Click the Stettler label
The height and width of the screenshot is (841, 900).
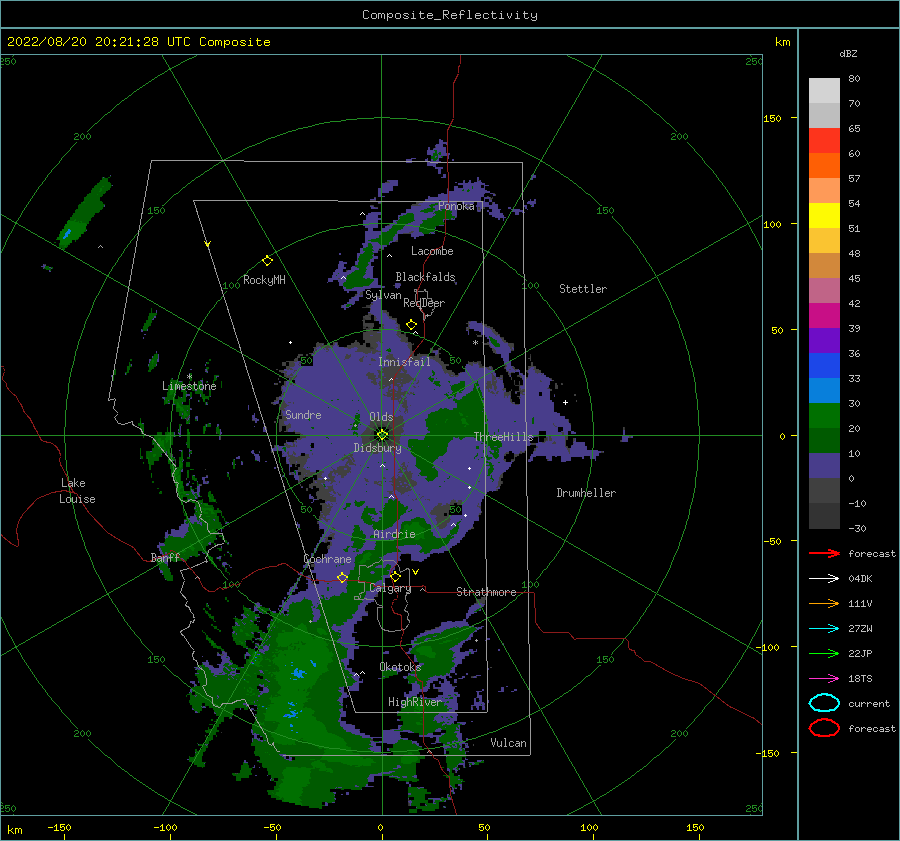click(583, 289)
